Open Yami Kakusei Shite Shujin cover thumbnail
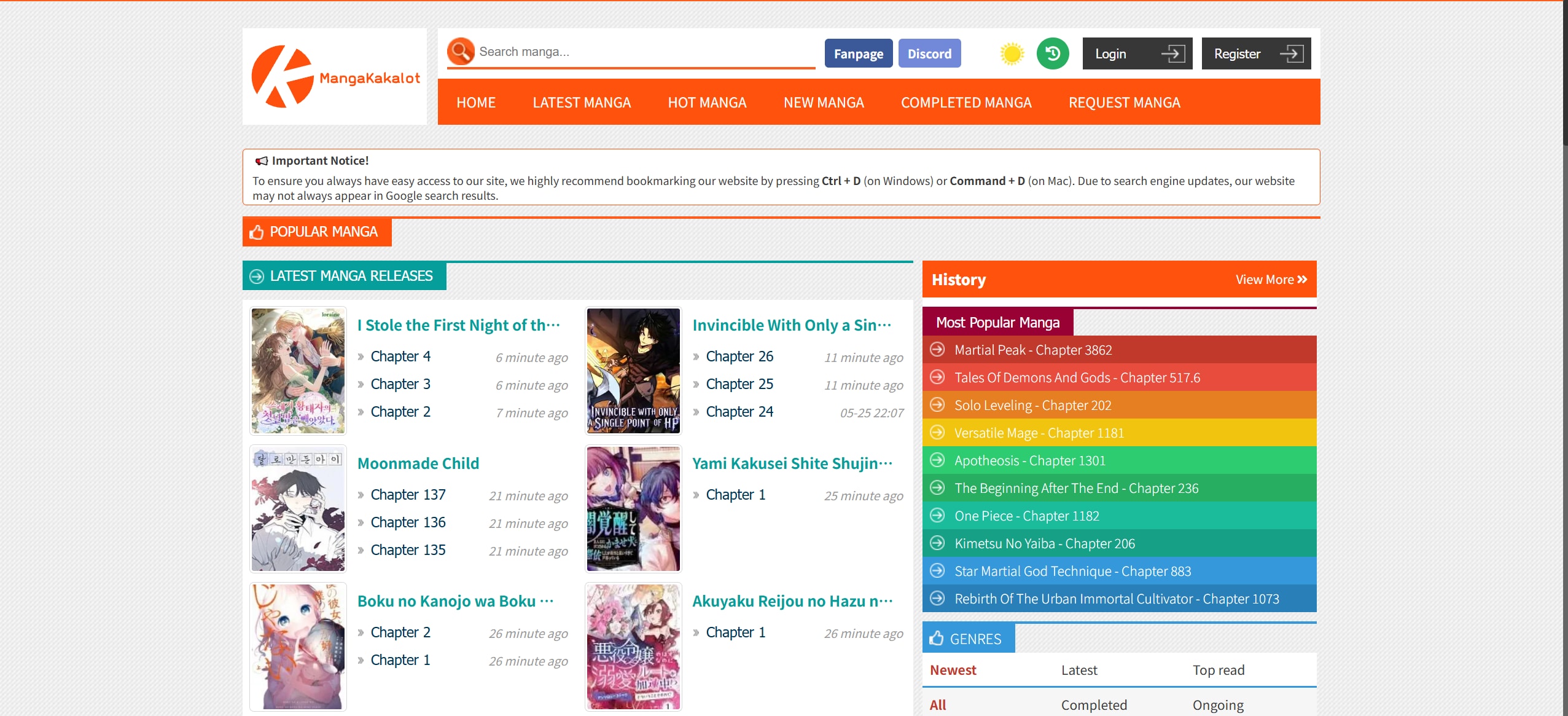Screen dimensions: 1568x716 click(633, 509)
